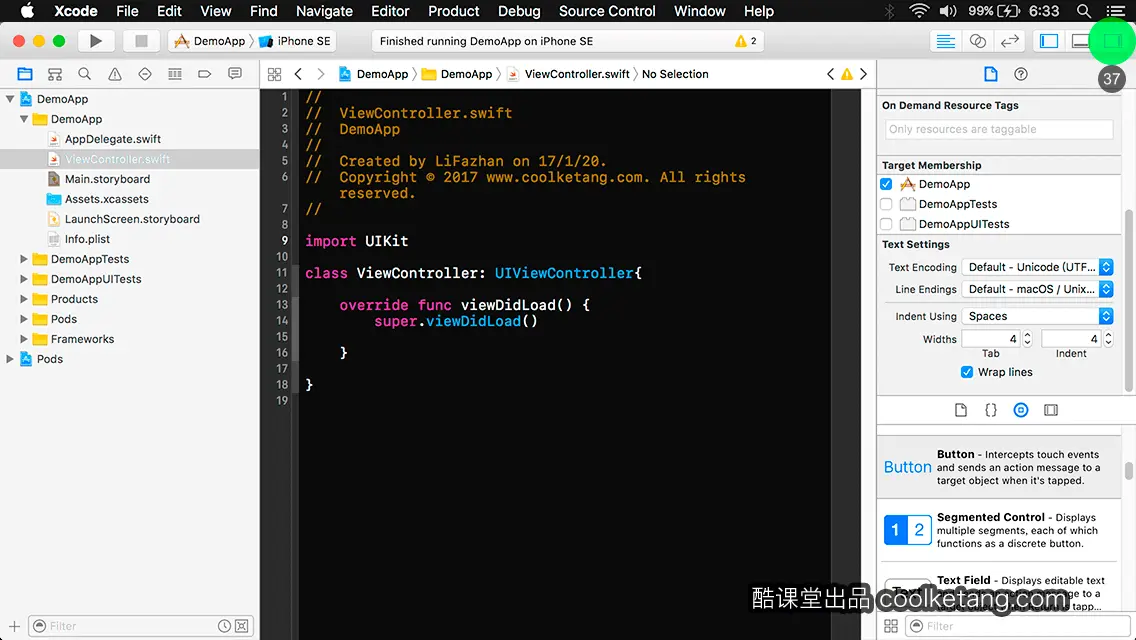1136x640 pixels.
Task: Show the Code Snippet library
Action: [x=990, y=410]
